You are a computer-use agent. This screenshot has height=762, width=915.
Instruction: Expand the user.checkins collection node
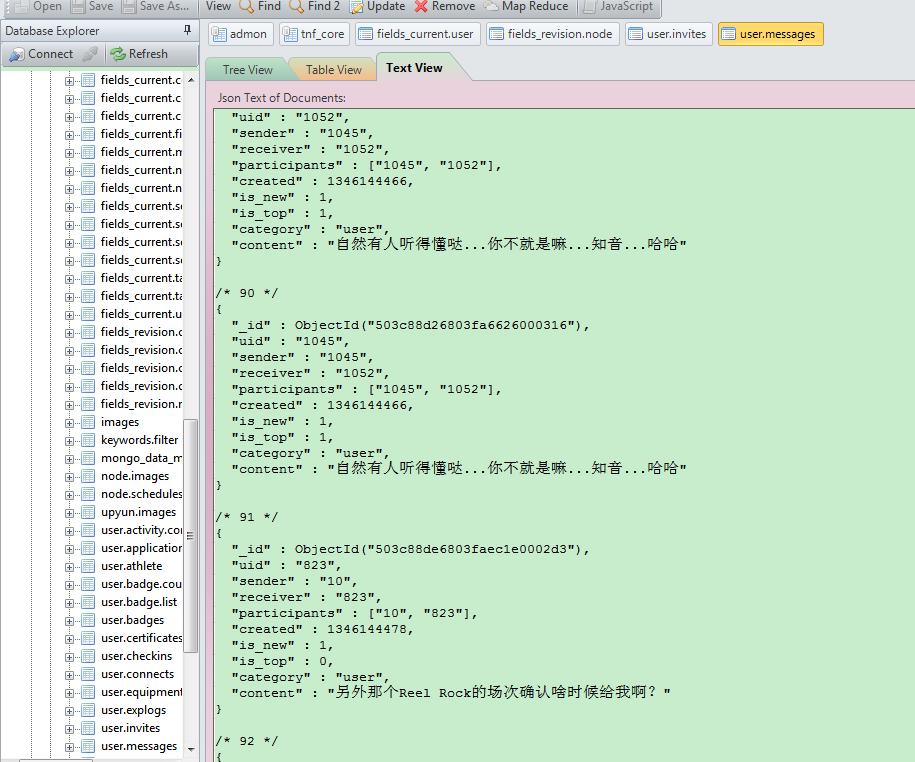[69, 657]
